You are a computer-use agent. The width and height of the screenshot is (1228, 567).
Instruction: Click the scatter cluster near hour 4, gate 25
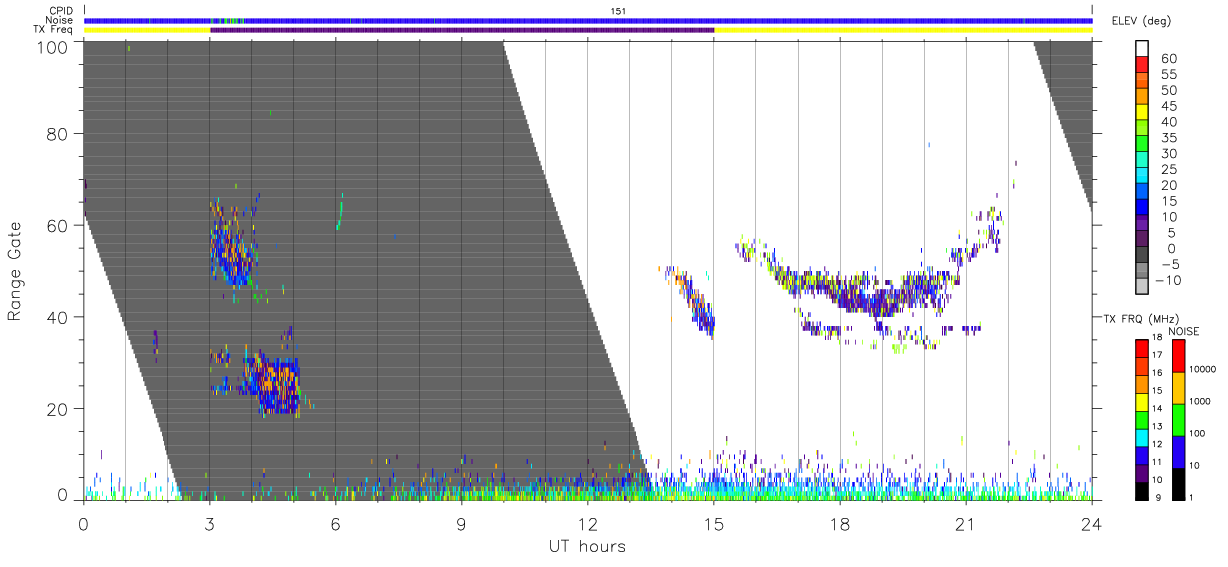(x=270, y=384)
